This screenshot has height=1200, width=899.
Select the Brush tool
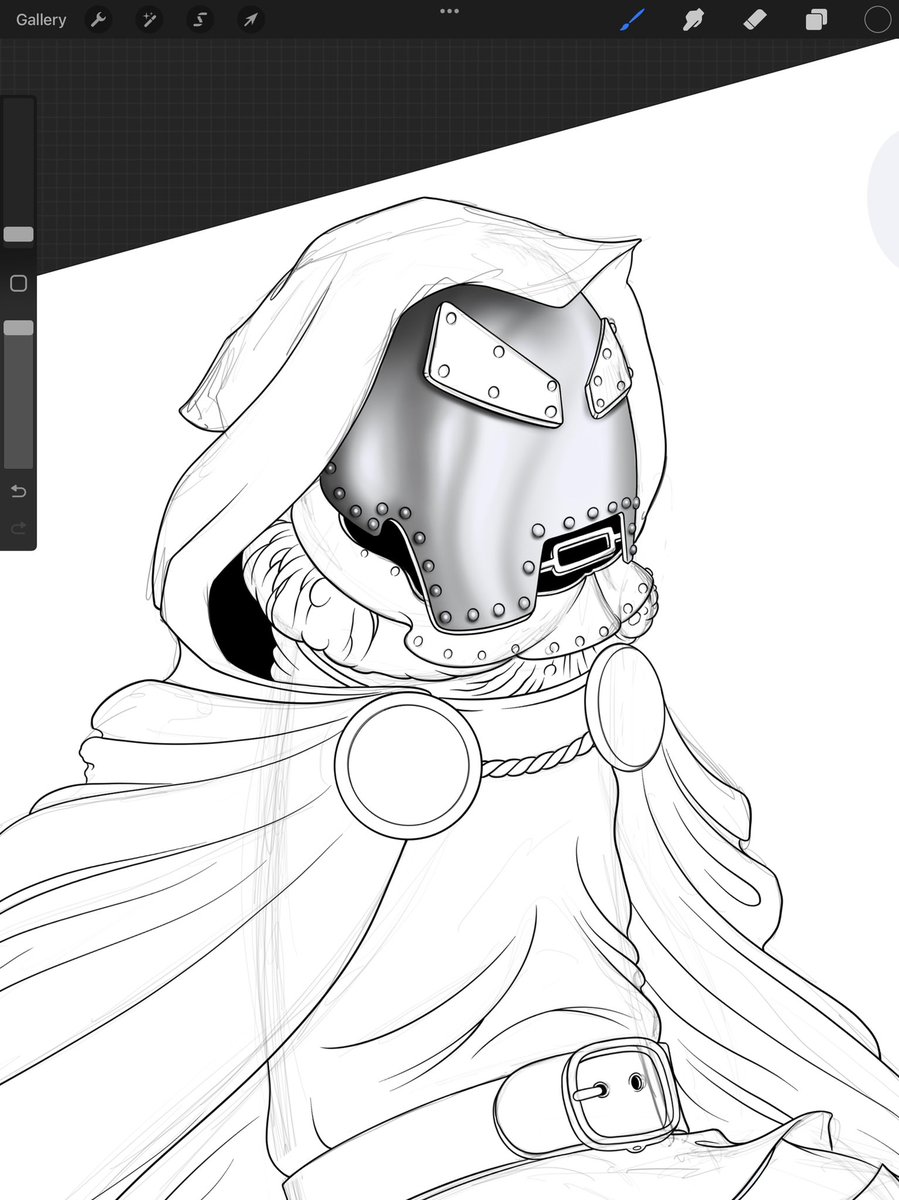pos(632,19)
